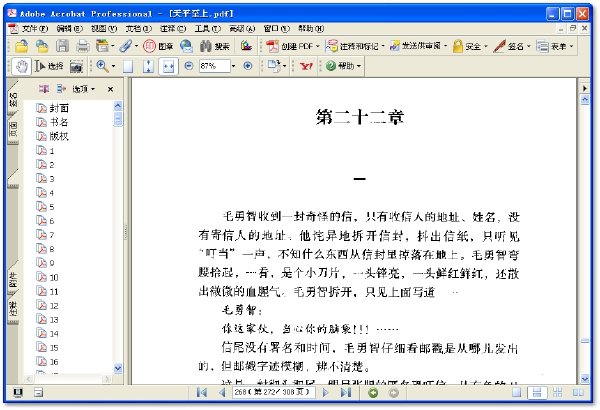Go to the first page button
600x410 pixels.
pos(202,392)
